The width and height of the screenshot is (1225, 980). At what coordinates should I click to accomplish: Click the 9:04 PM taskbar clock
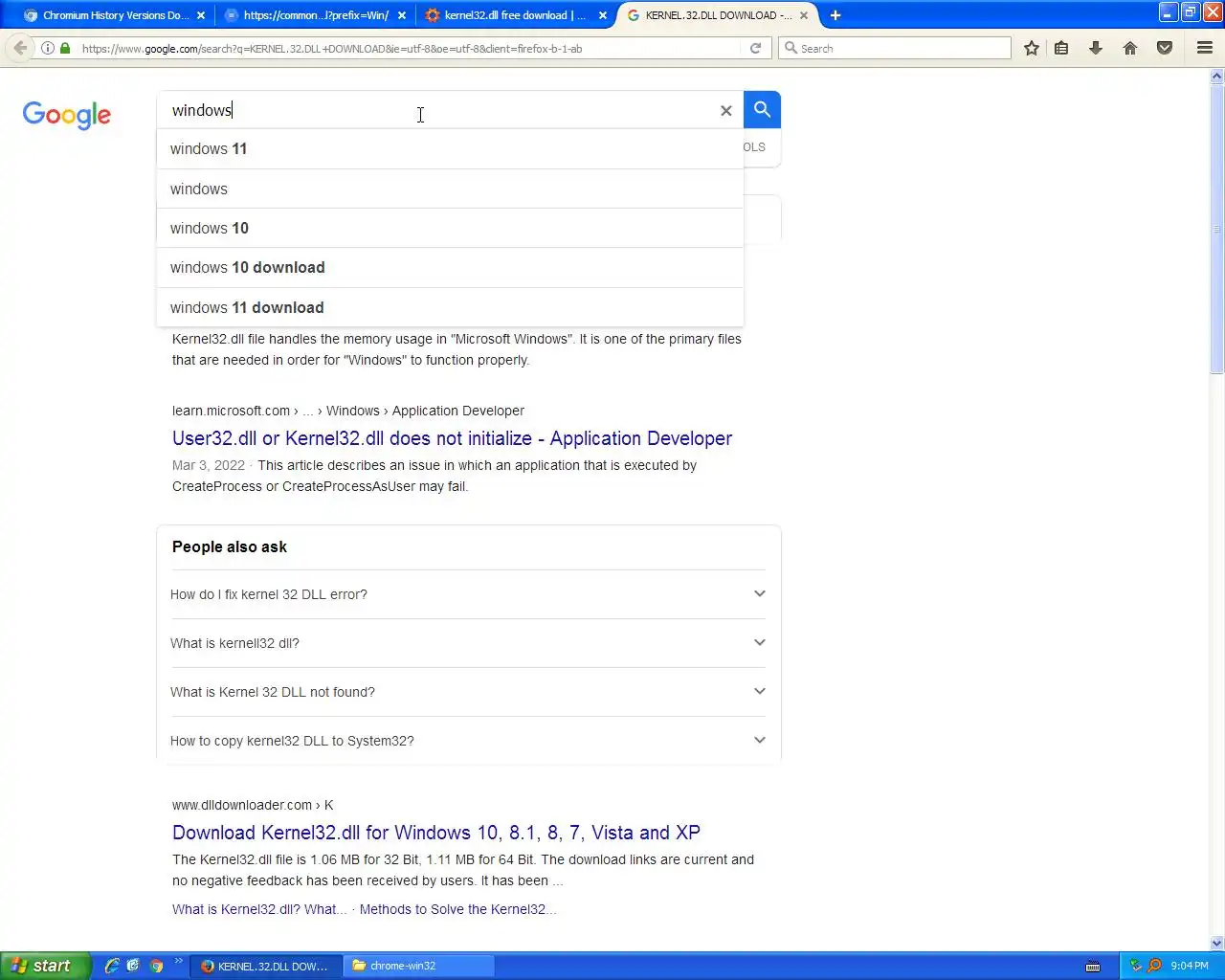click(x=1190, y=967)
